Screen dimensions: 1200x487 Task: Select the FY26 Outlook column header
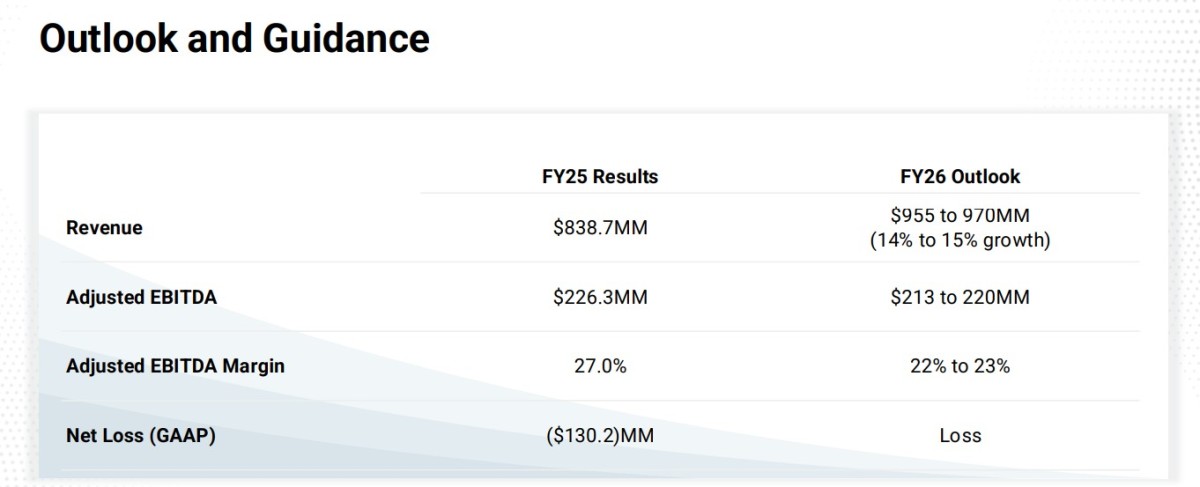click(x=960, y=177)
